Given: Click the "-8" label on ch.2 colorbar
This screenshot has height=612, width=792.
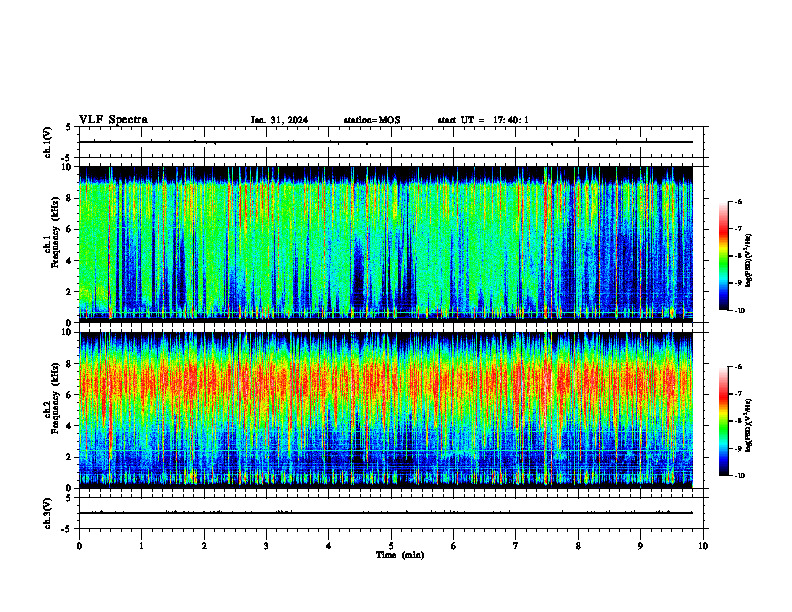Looking at the screenshot, I should (x=738, y=421).
